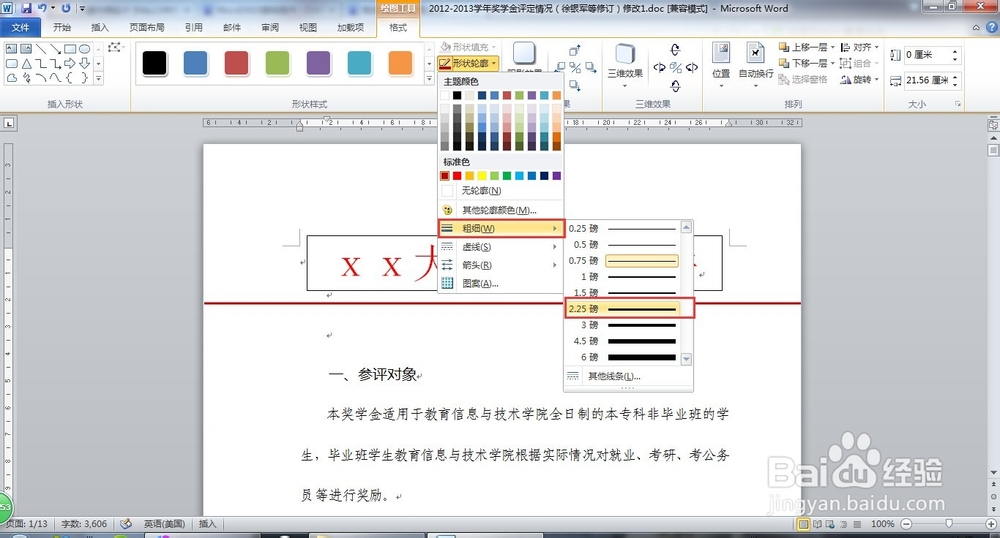This screenshot has width=1000, height=538.
Task: Increase the shape height spinner
Action: 955,51
